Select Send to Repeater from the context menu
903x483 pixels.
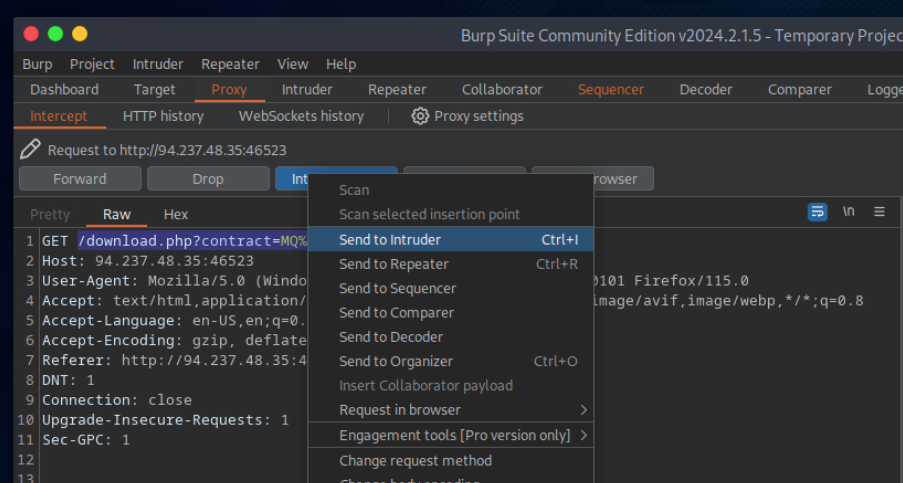pos(393,264)
